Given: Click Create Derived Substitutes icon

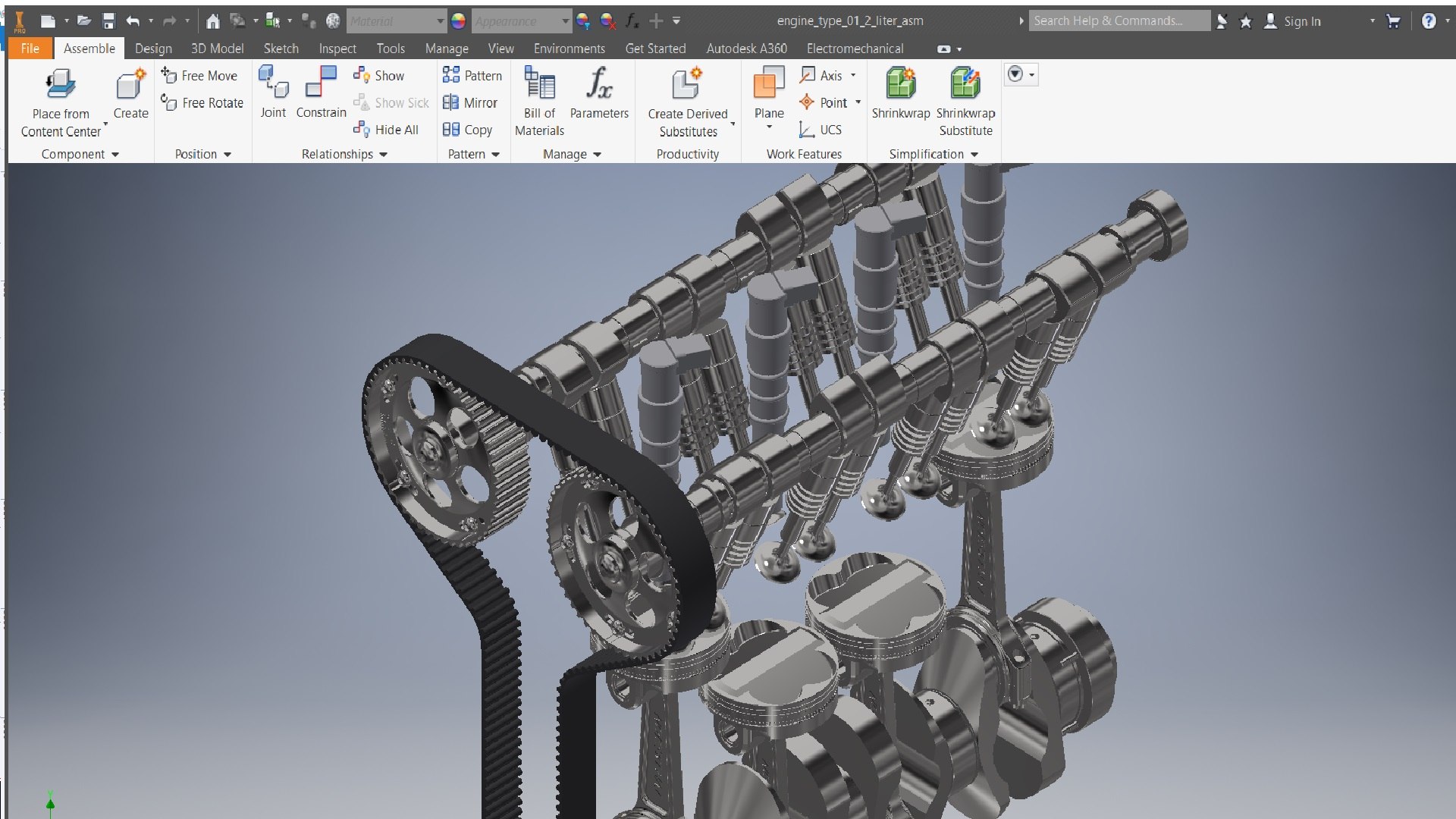Looking at the screenshot, I should [x=687, y=84].
